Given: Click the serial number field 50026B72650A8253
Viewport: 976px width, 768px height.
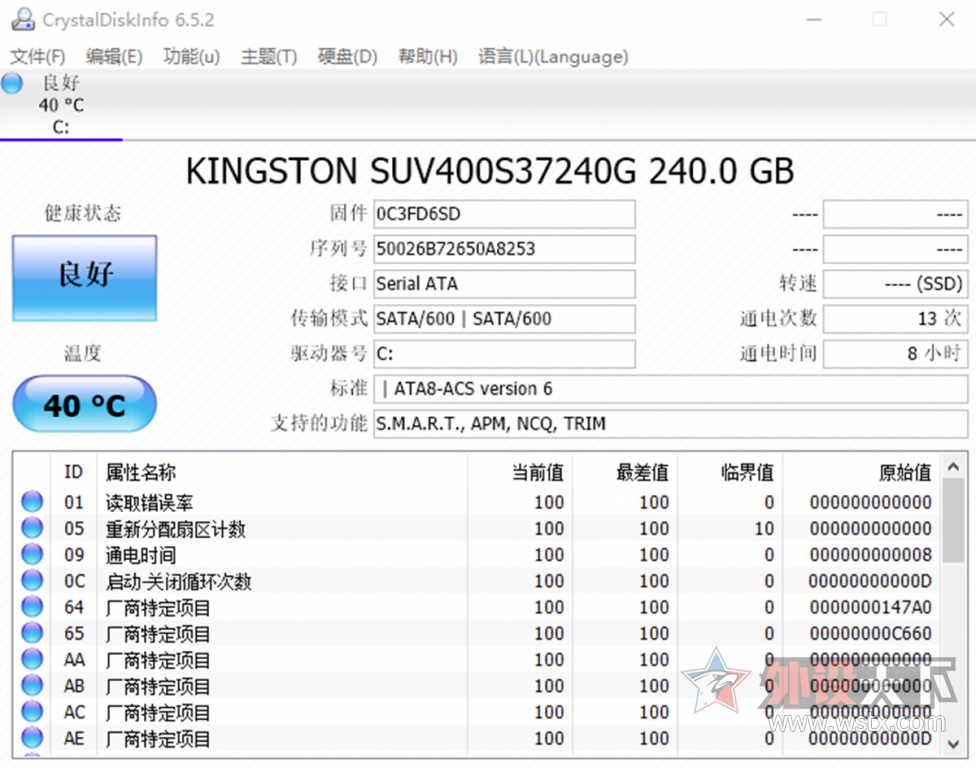Looking at the screenshot, I should tap(504, 249).
